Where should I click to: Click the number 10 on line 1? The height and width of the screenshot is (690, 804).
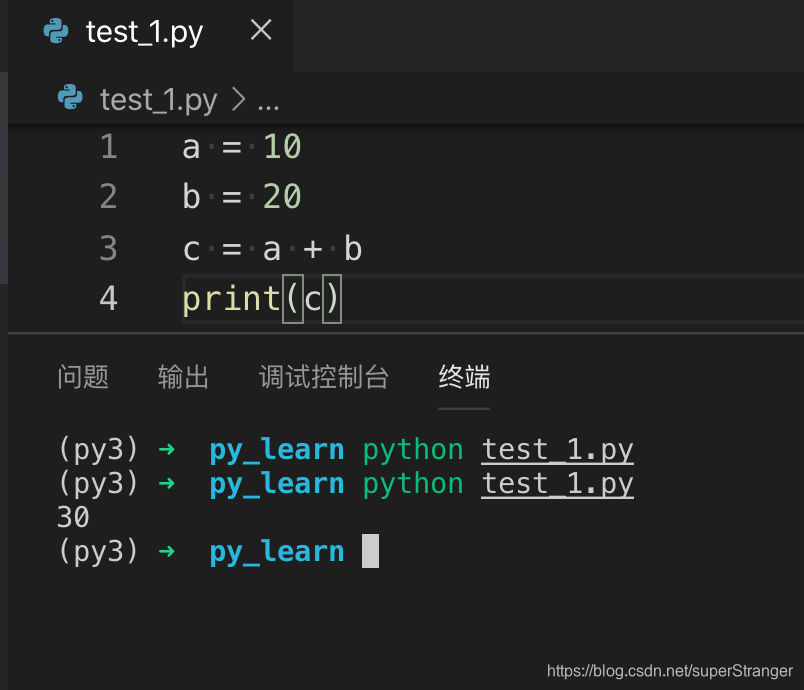(x=282, y=147)
